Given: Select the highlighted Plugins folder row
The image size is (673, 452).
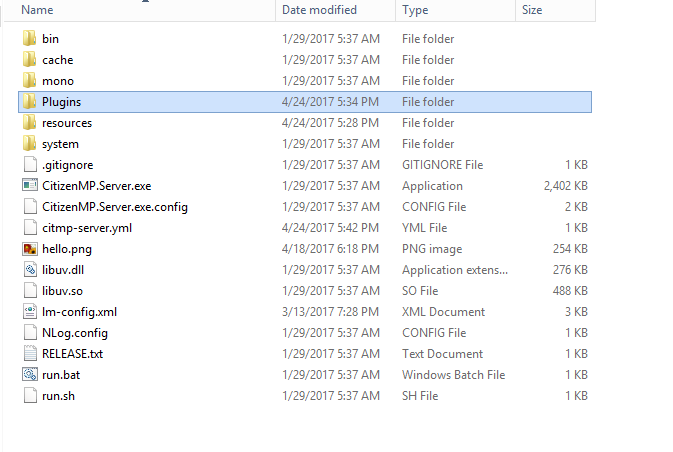Looking at the screenshot, I should click(305, 102).
